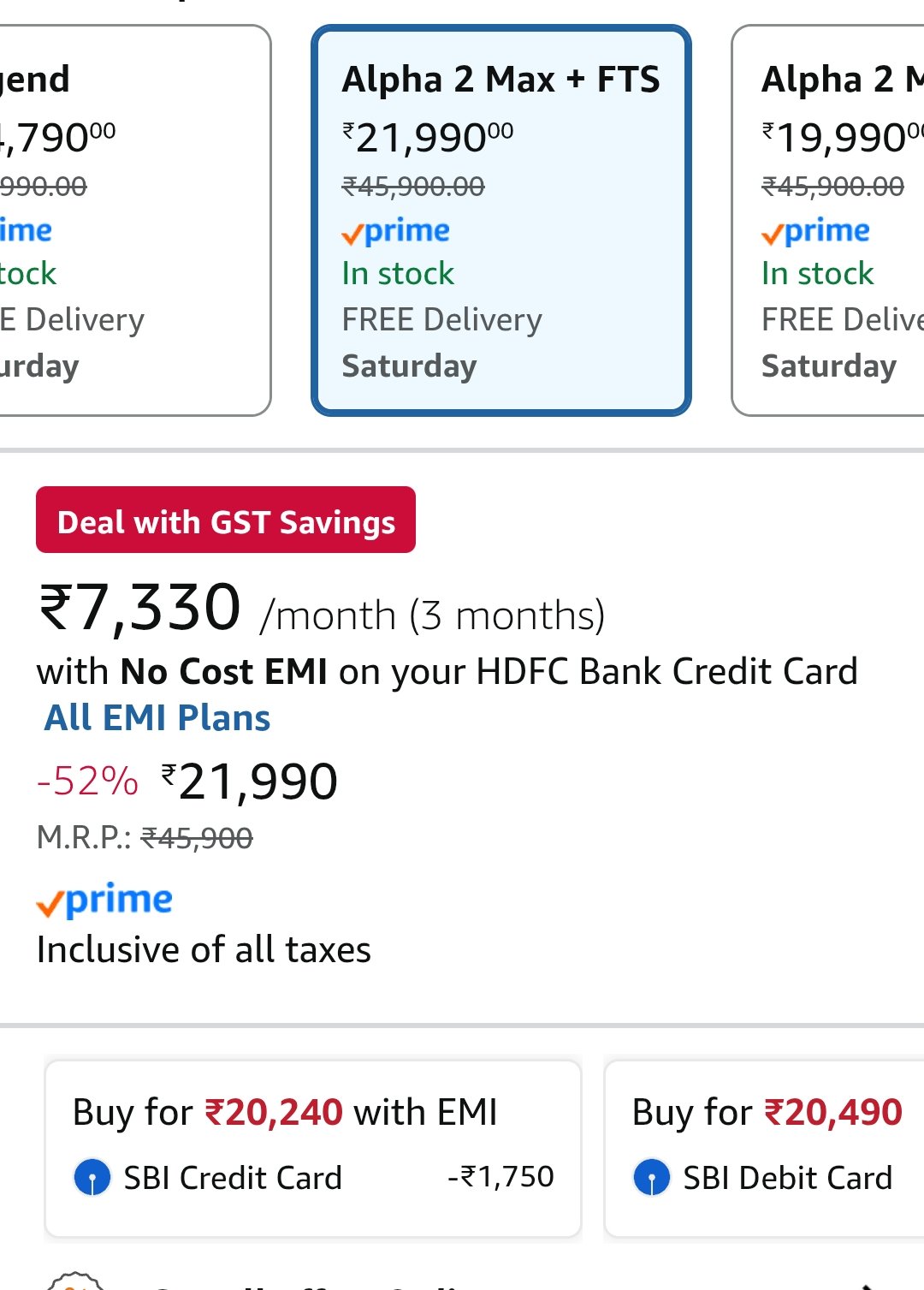Click the SBI logo beside SBI Debit Card

[652, 1178]
